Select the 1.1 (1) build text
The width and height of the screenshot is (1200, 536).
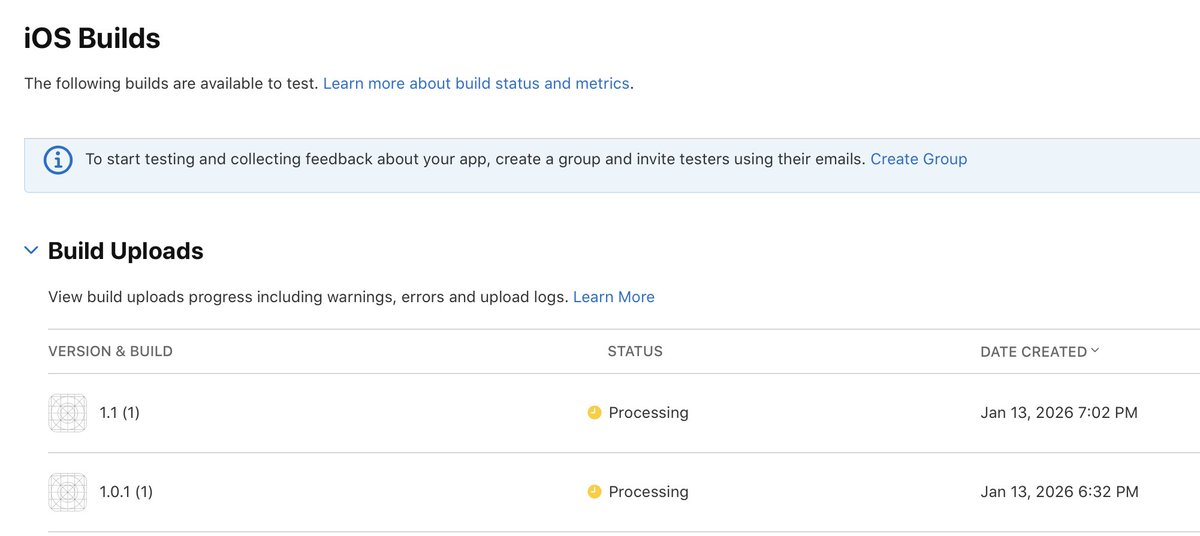click(x=120, y=413)
